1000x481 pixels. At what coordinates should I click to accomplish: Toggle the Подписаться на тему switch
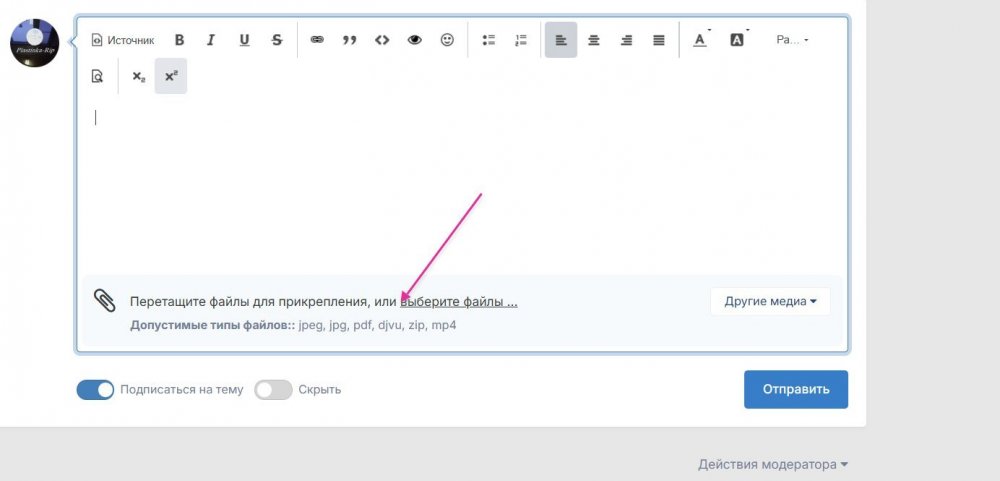[96, 390]
